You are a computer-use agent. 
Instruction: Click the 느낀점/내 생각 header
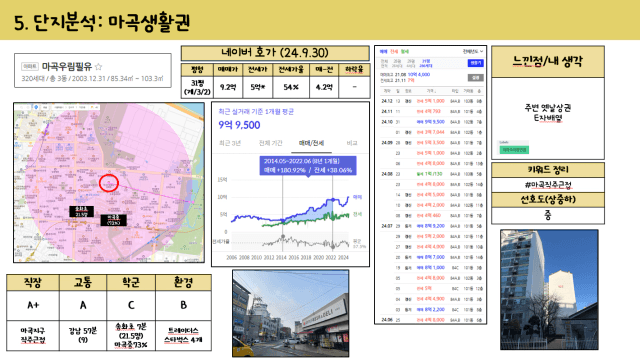(x=548, y=62)
